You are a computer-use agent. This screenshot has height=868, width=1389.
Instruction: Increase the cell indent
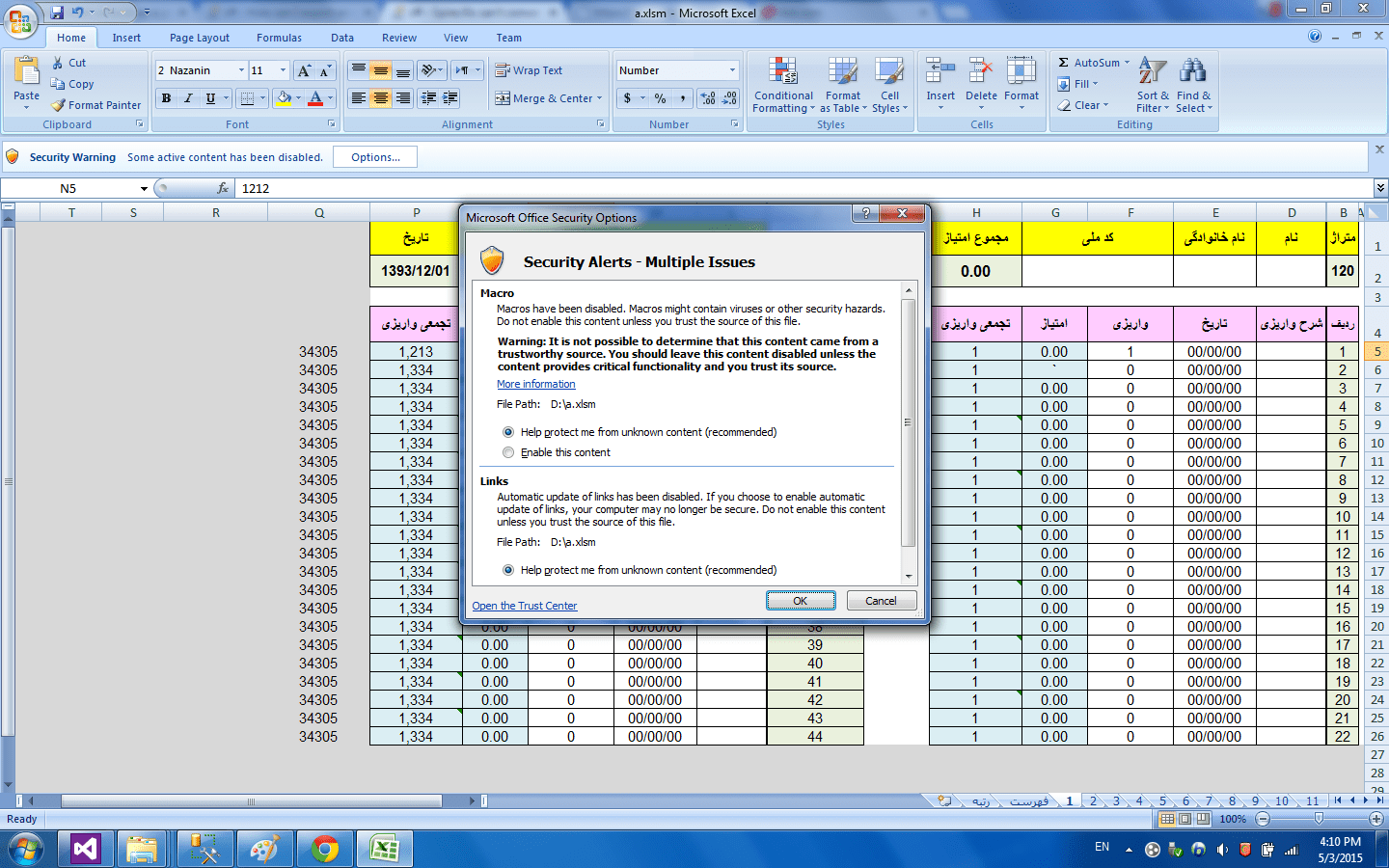coord(449,98)
